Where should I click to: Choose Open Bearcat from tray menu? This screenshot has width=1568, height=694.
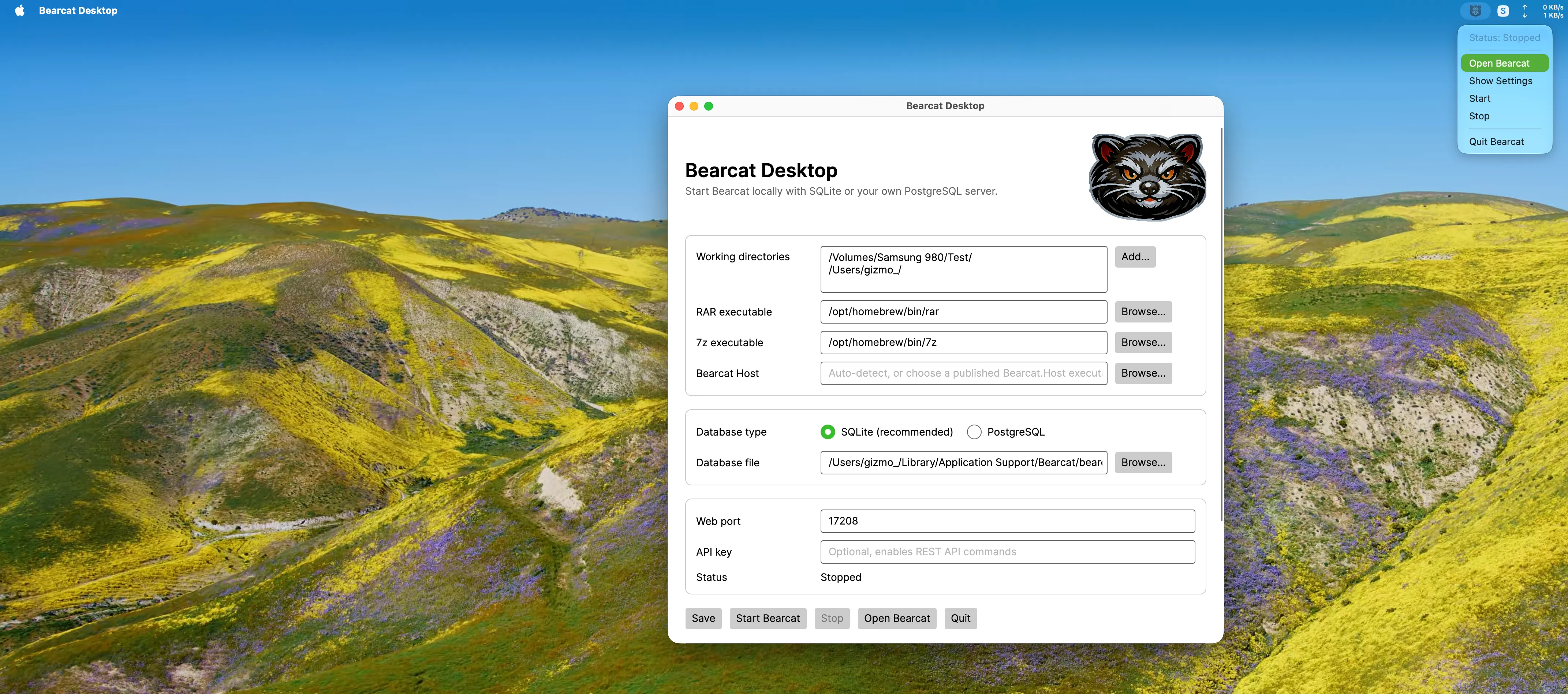tap(1504, 63)
